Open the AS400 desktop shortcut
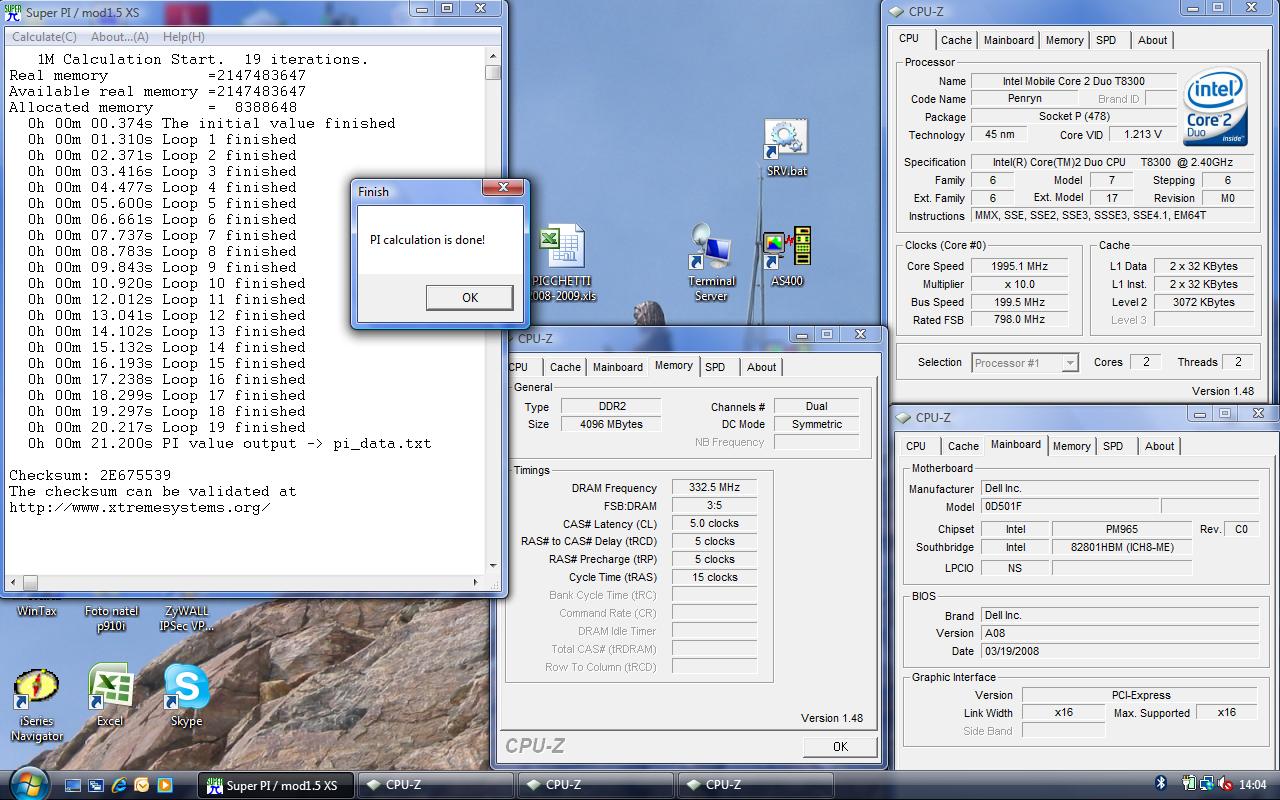 click(x=787, y=256)
